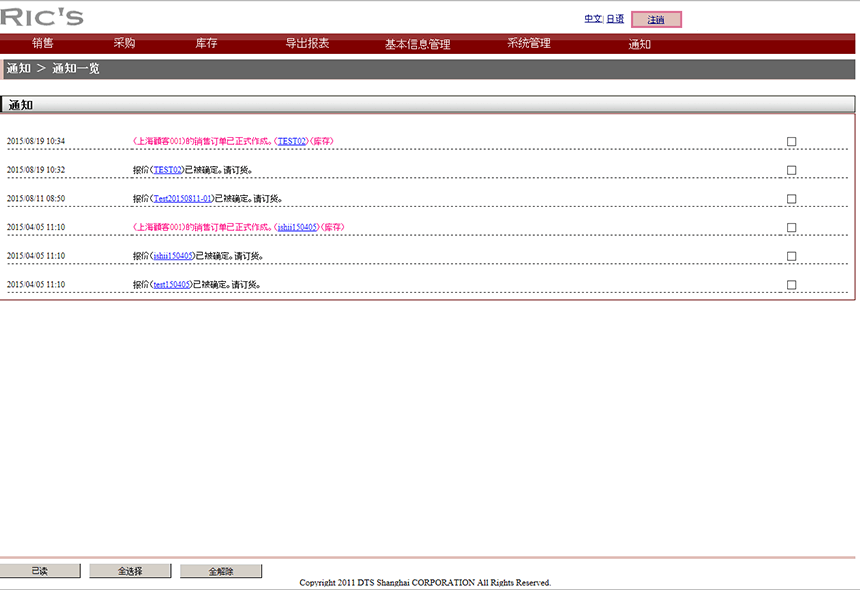Open the 导出报表 menu
860x590 pixels.
307,44
